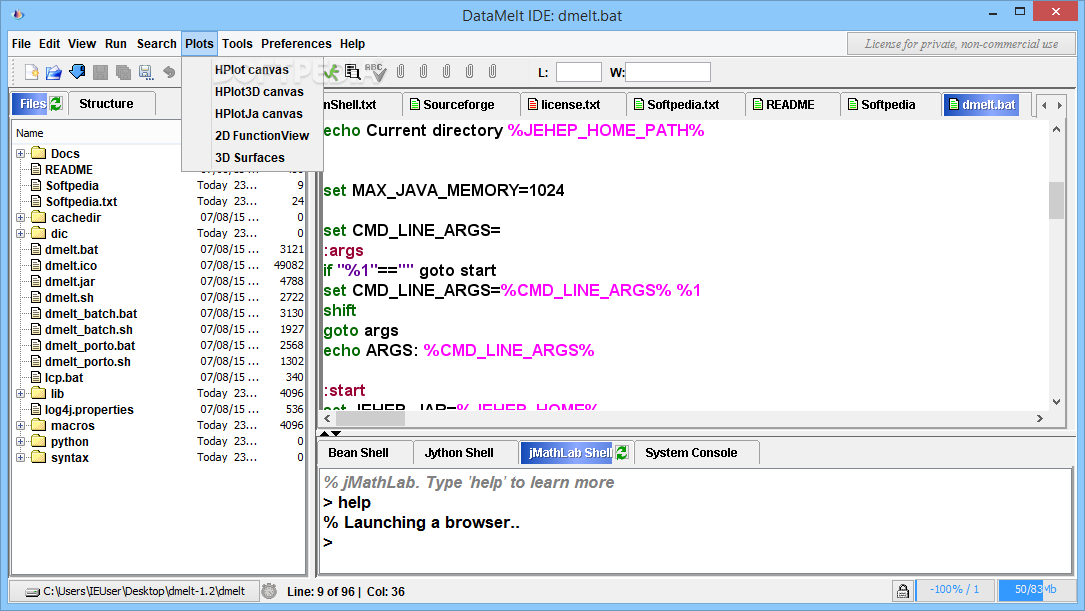Open the File menu
The height and width of the screenshot is (611, 1085).
click(21, 44)
